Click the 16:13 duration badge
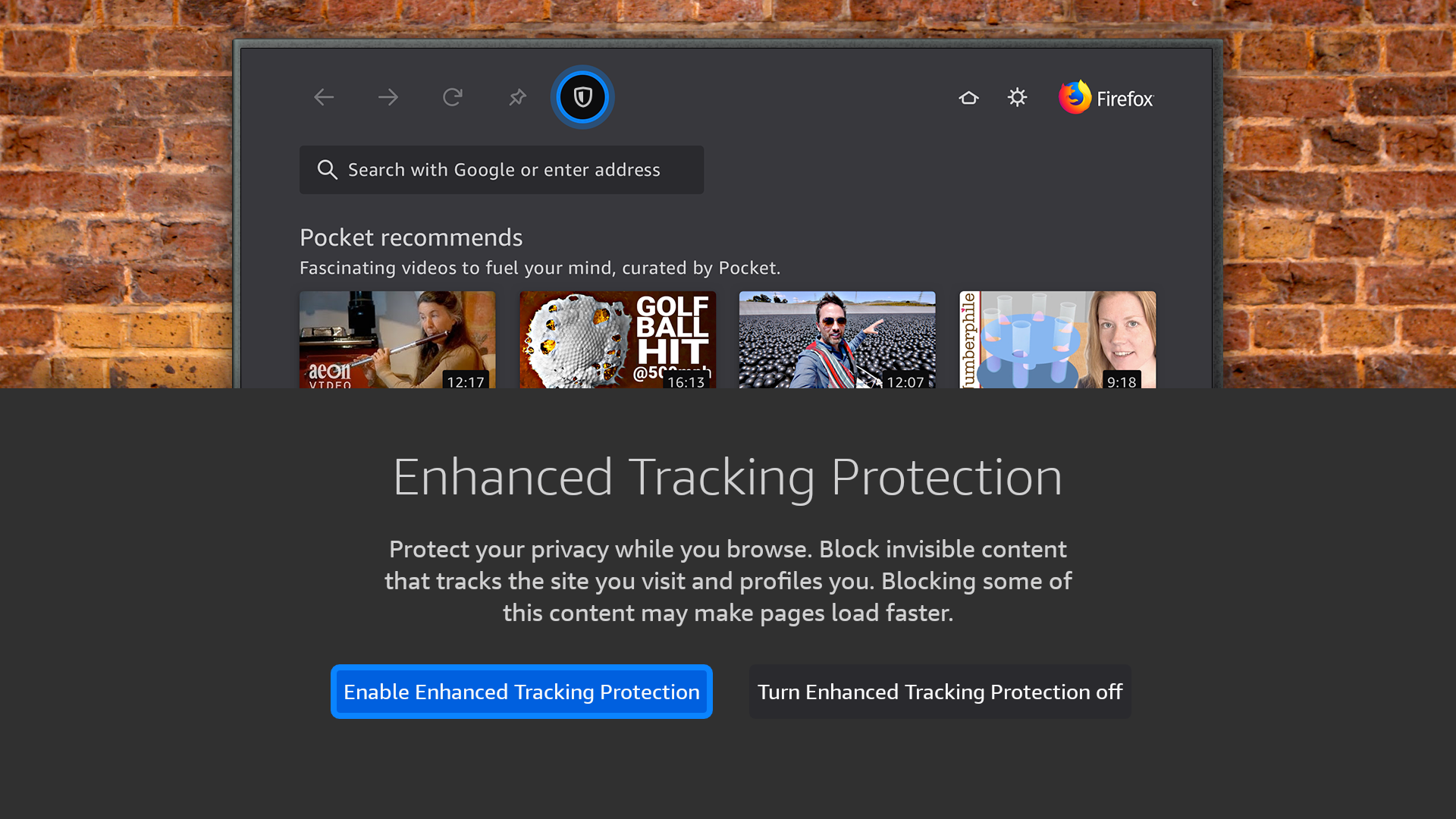The width and height of the screenshot is (1456, 819). point(686,381)
